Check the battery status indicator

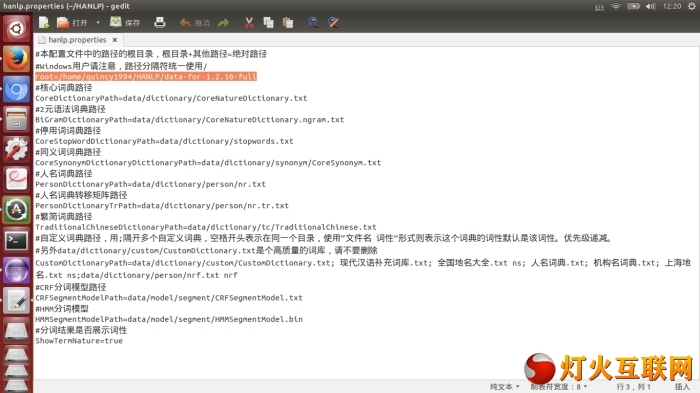pyautogui.click(x=633, y=6)
